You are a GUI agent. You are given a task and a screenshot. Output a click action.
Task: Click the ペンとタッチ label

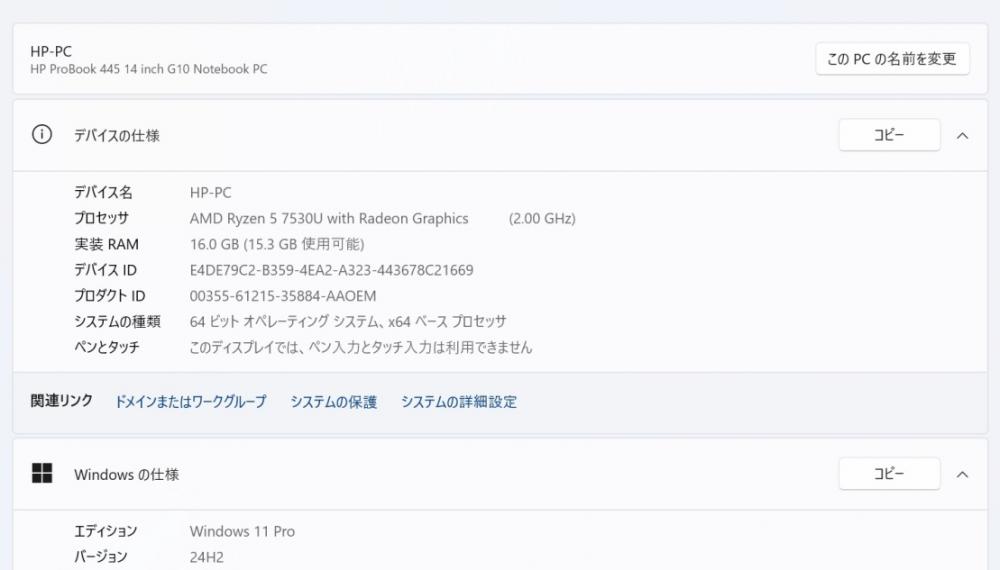tap(107, 347)
